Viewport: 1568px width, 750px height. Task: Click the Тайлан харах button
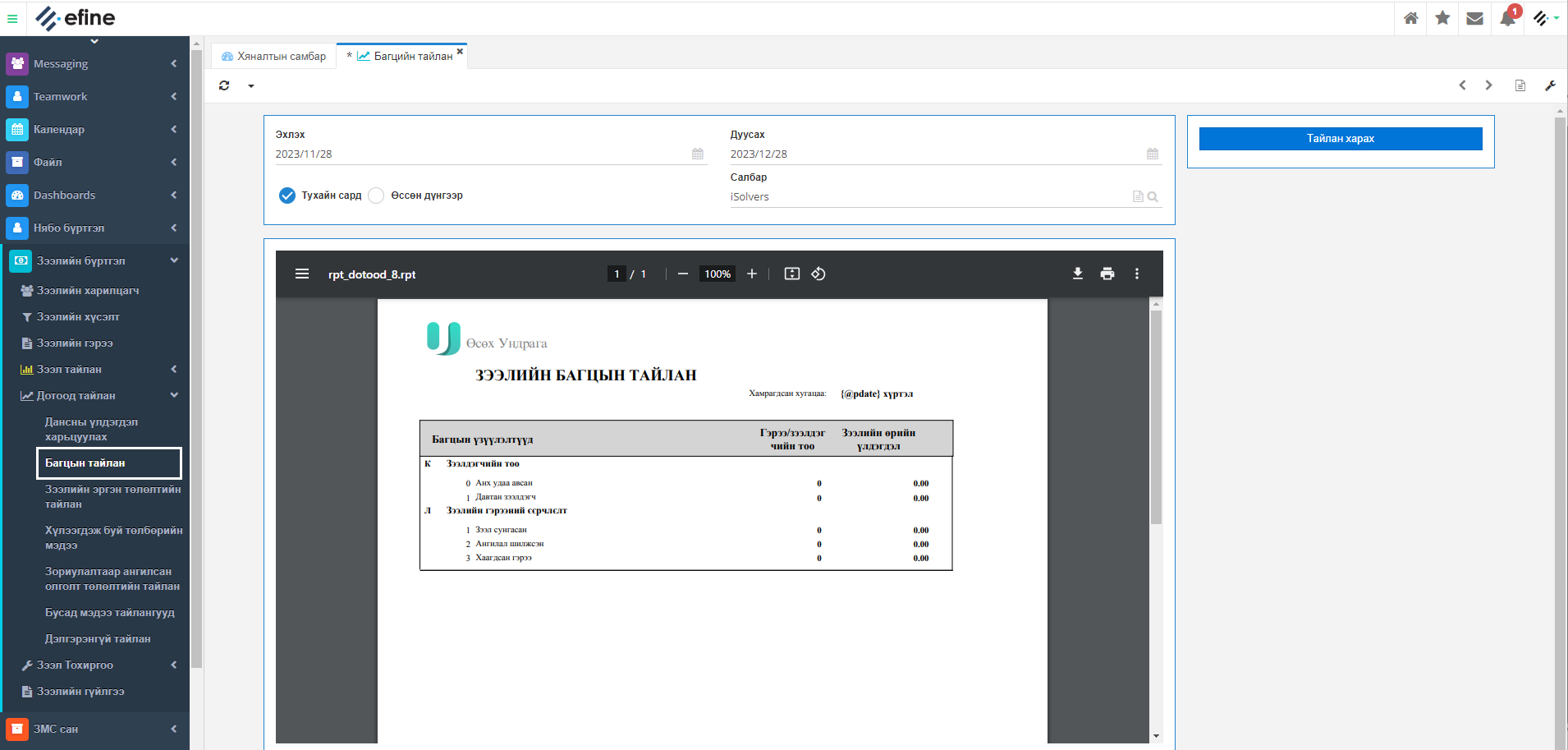pyautogui.click(x=1341, y=139)
